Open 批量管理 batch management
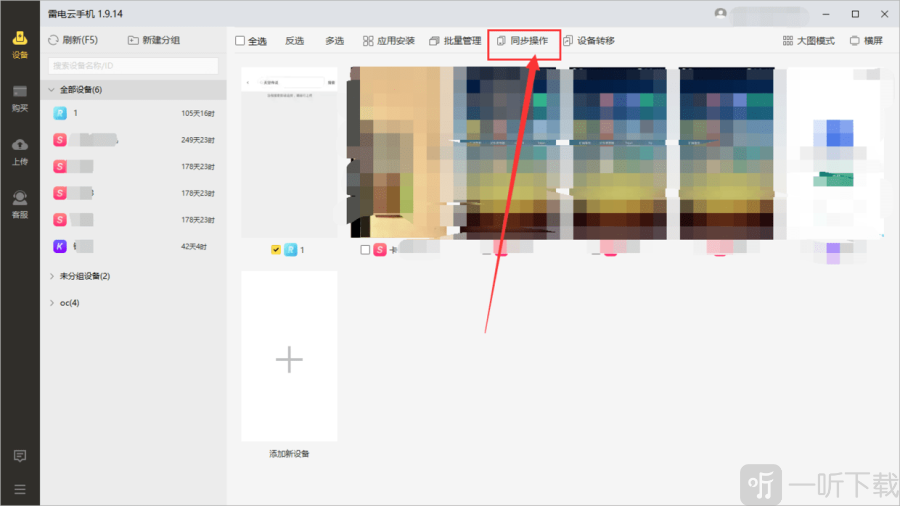The image size is (900, 506). (x=455, y=41)
